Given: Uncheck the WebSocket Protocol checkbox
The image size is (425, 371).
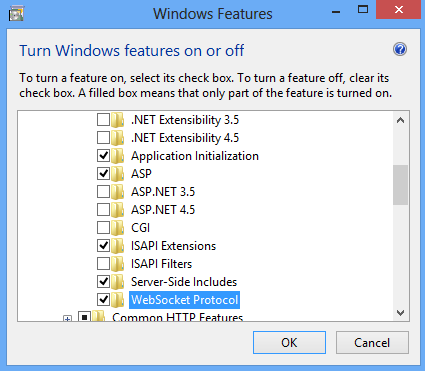Looking at the screenshot, I should point(103,300).
